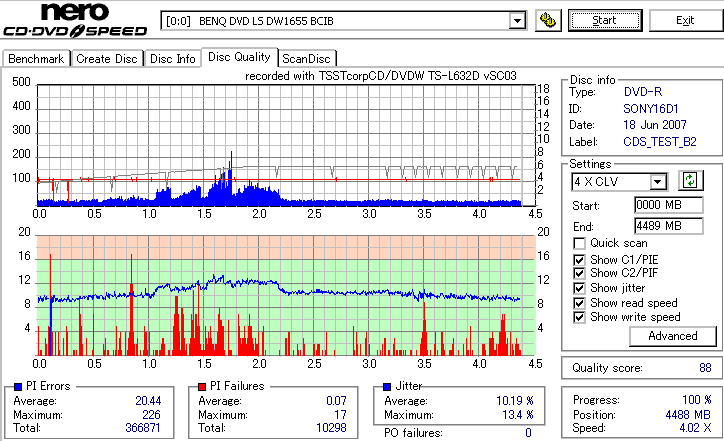
Task: Click the red PI Failures legend square
Action: [202, 387]
